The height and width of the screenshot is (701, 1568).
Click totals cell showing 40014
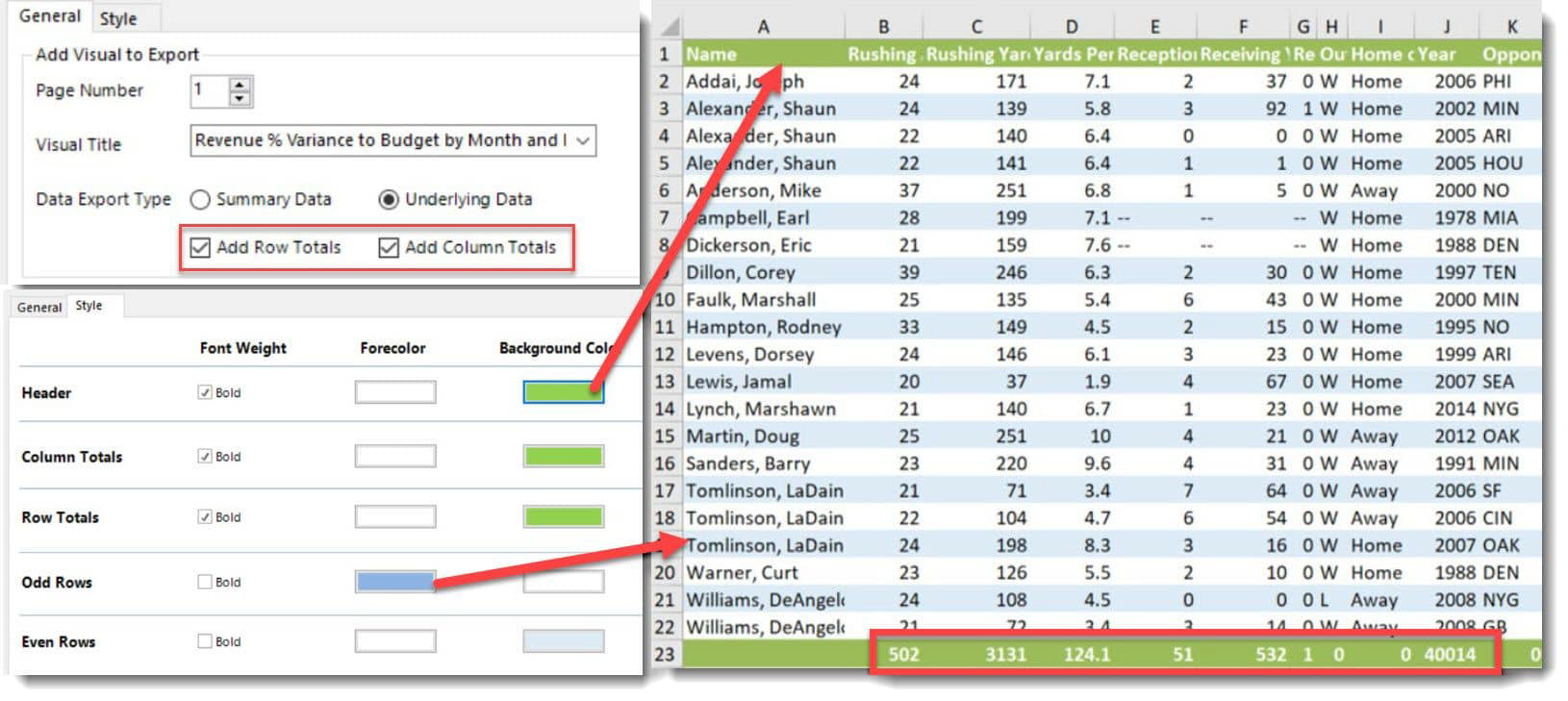coord(1446,655)
